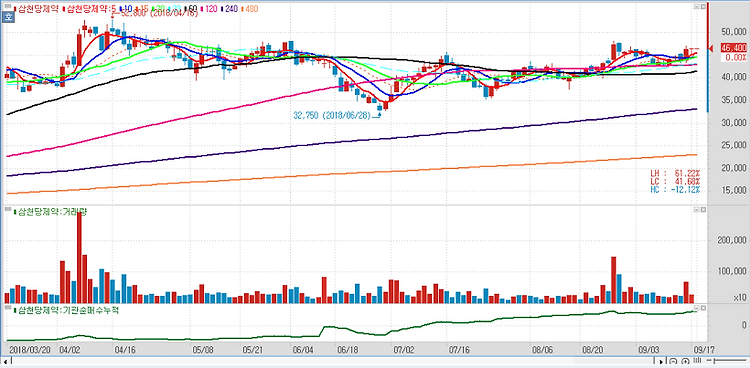Image resolution: width=750 pixels, height=368 pixels.
Task: Click the 'LH : 61.22%' stat
Action: pyautogui.click(x=674, y=173)
